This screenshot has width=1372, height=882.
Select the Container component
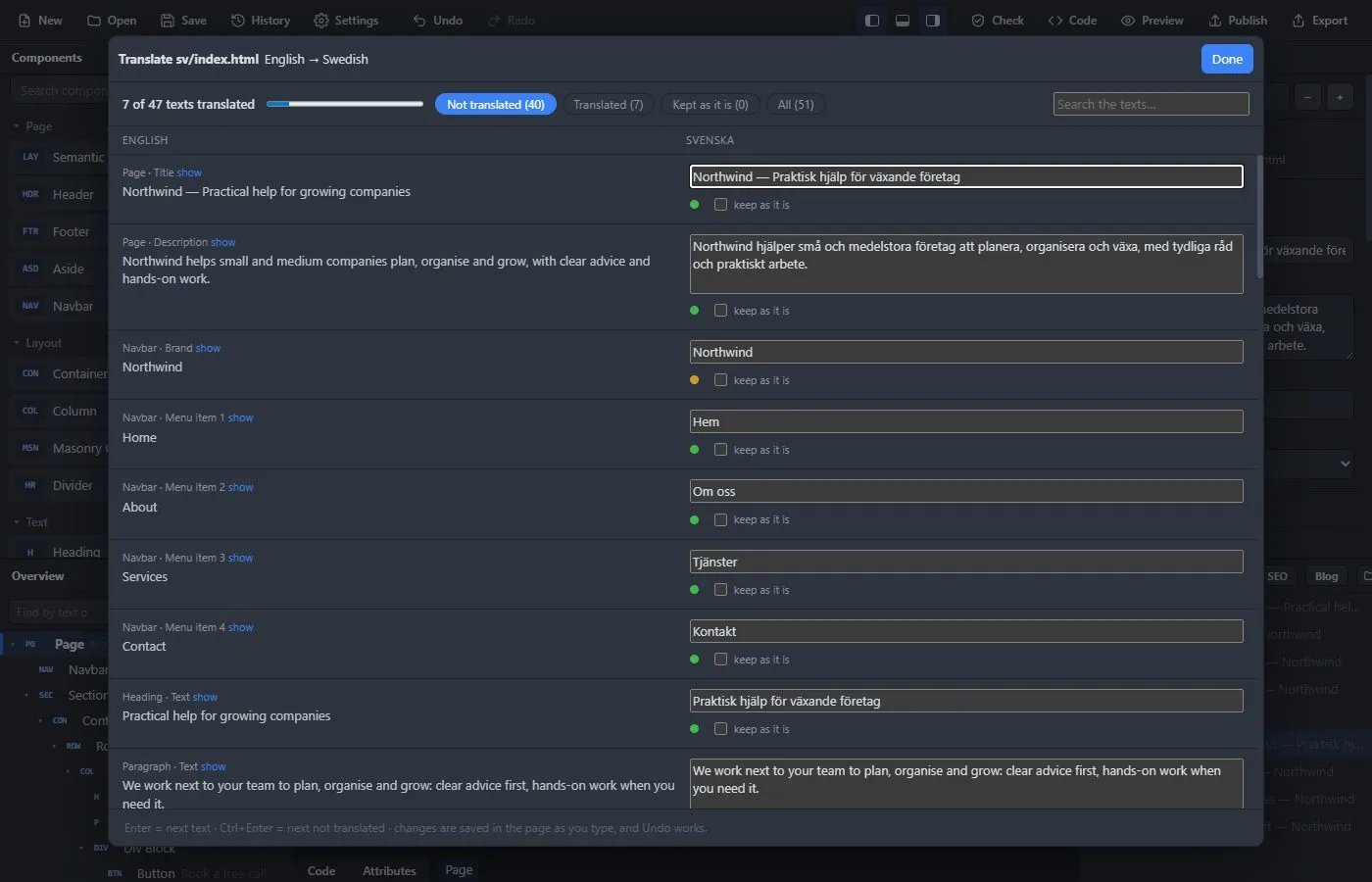click(60, 373)
